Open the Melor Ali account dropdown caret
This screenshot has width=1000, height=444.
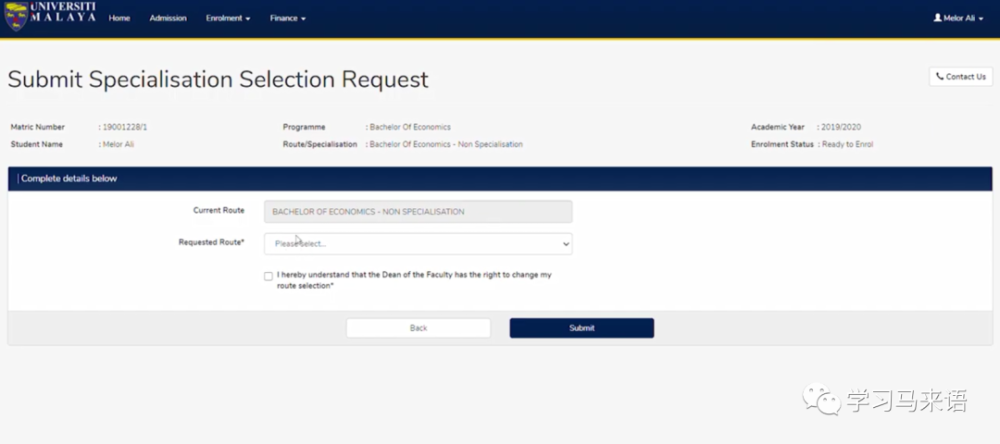(x=981, y=19)
